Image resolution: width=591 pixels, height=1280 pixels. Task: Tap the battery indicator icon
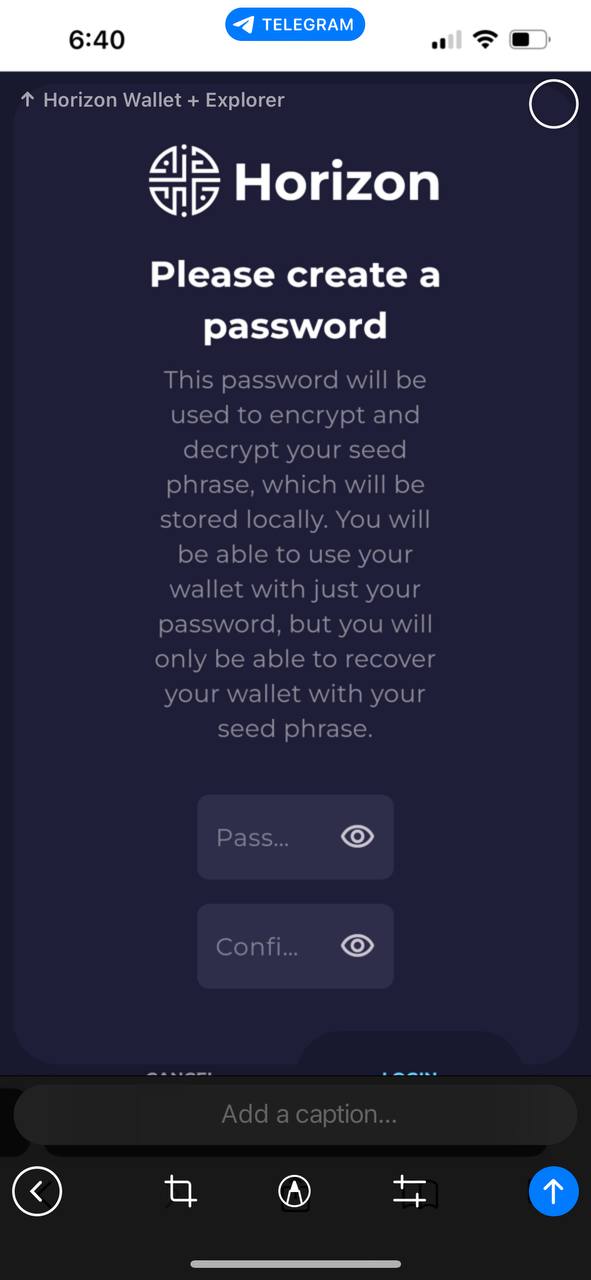529,40
